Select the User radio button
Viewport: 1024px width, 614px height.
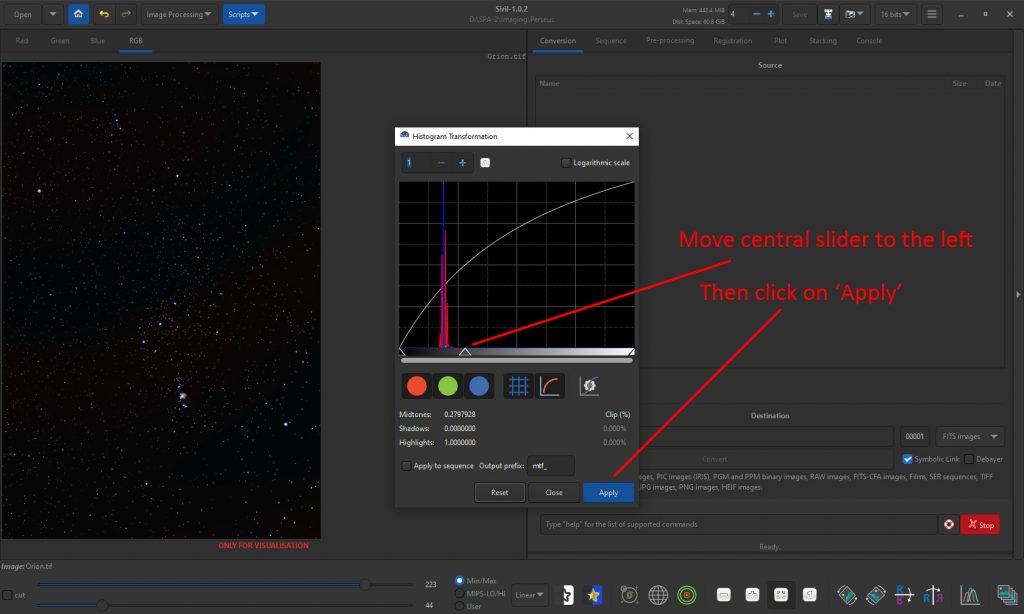click(x=460, y=606)
